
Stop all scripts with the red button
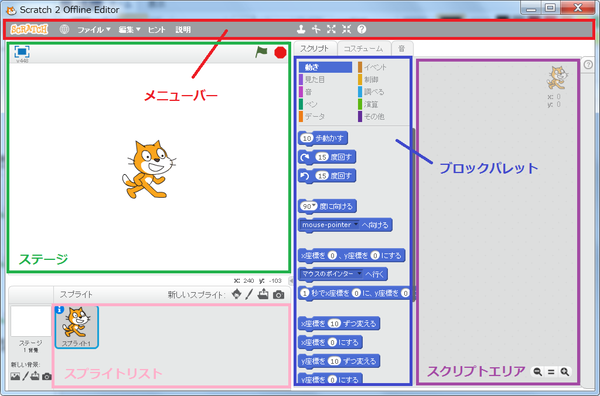[x=280, y=52]
